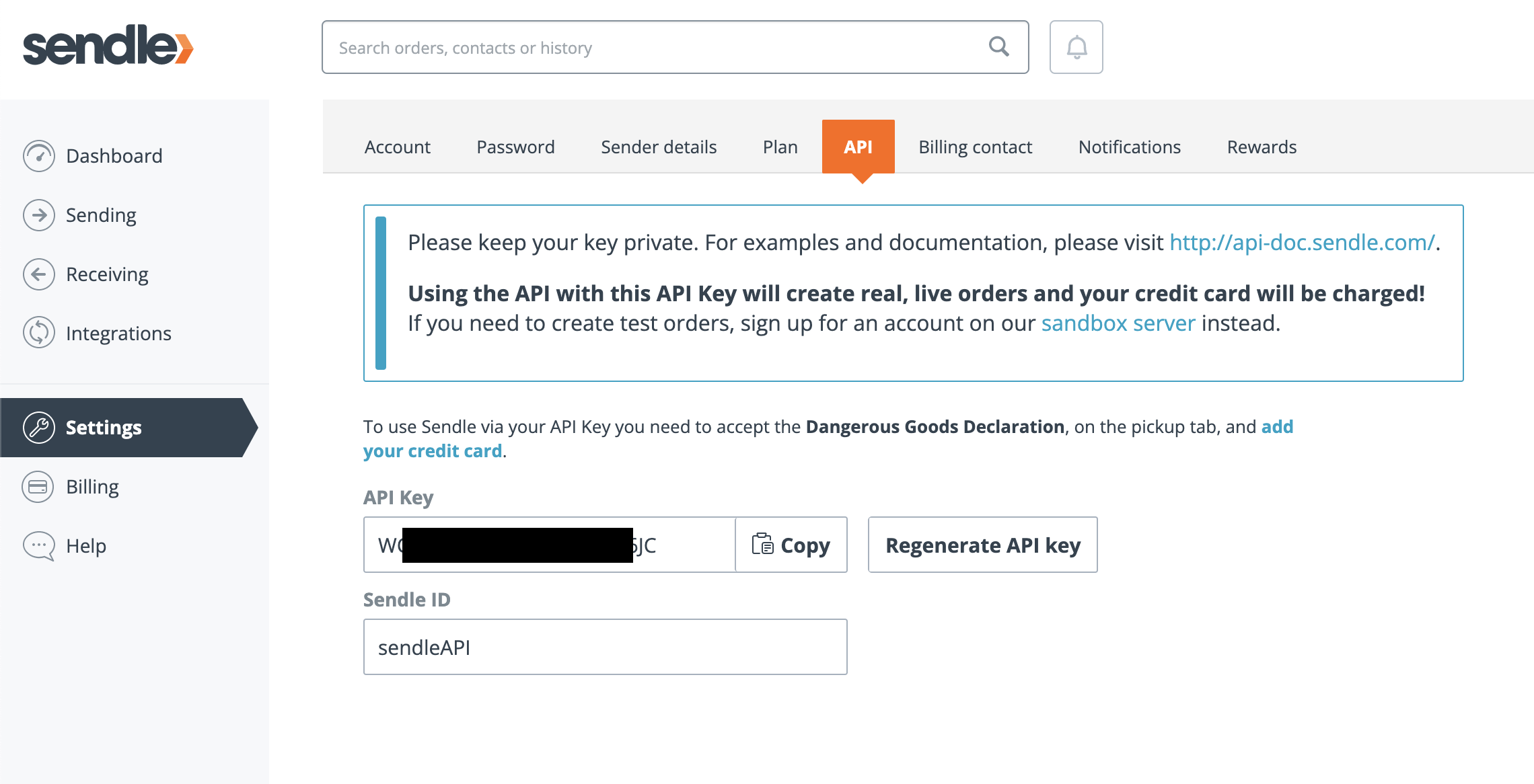Image resolution: width=1534 pixels, height=784 pixels.
Task: Click the Billing card icon
Action: (x=38, y=487)
